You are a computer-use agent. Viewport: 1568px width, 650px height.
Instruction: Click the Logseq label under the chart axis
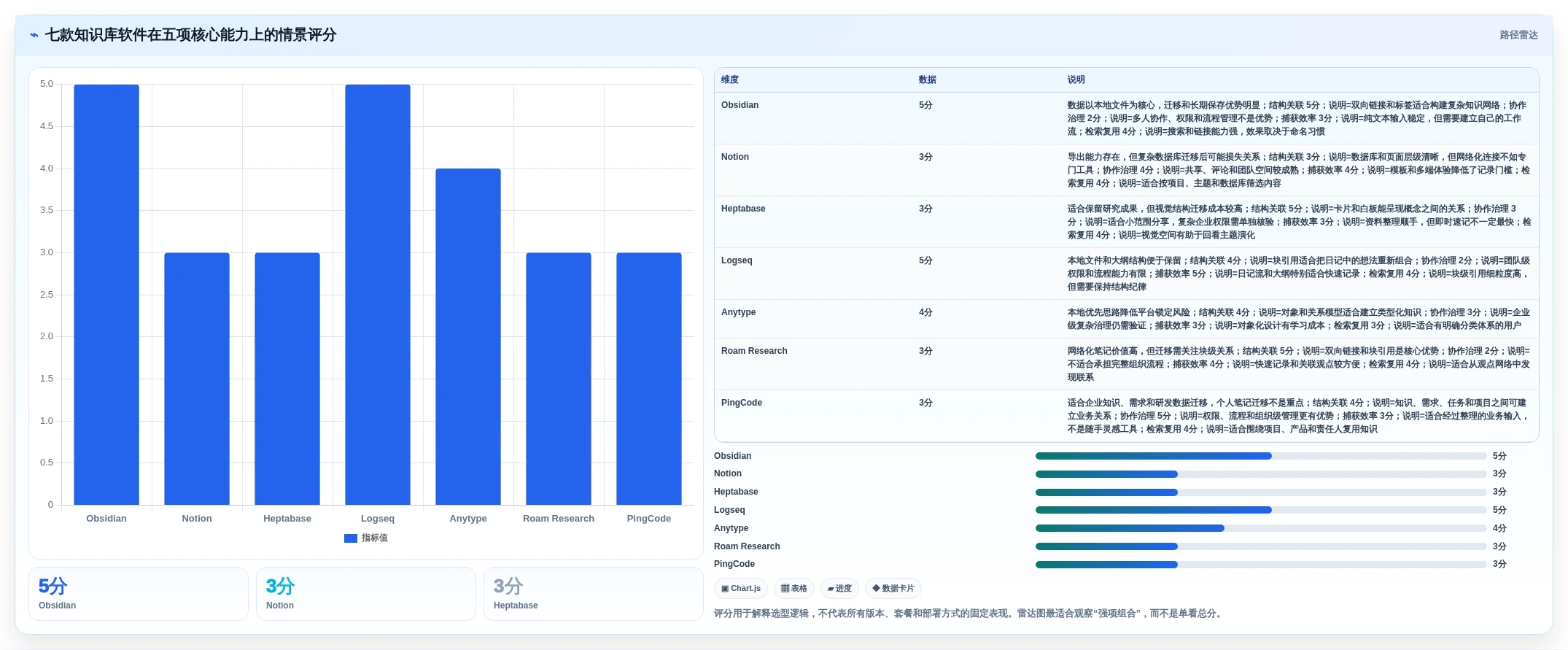pyautogui.click(x=378, y=519)
